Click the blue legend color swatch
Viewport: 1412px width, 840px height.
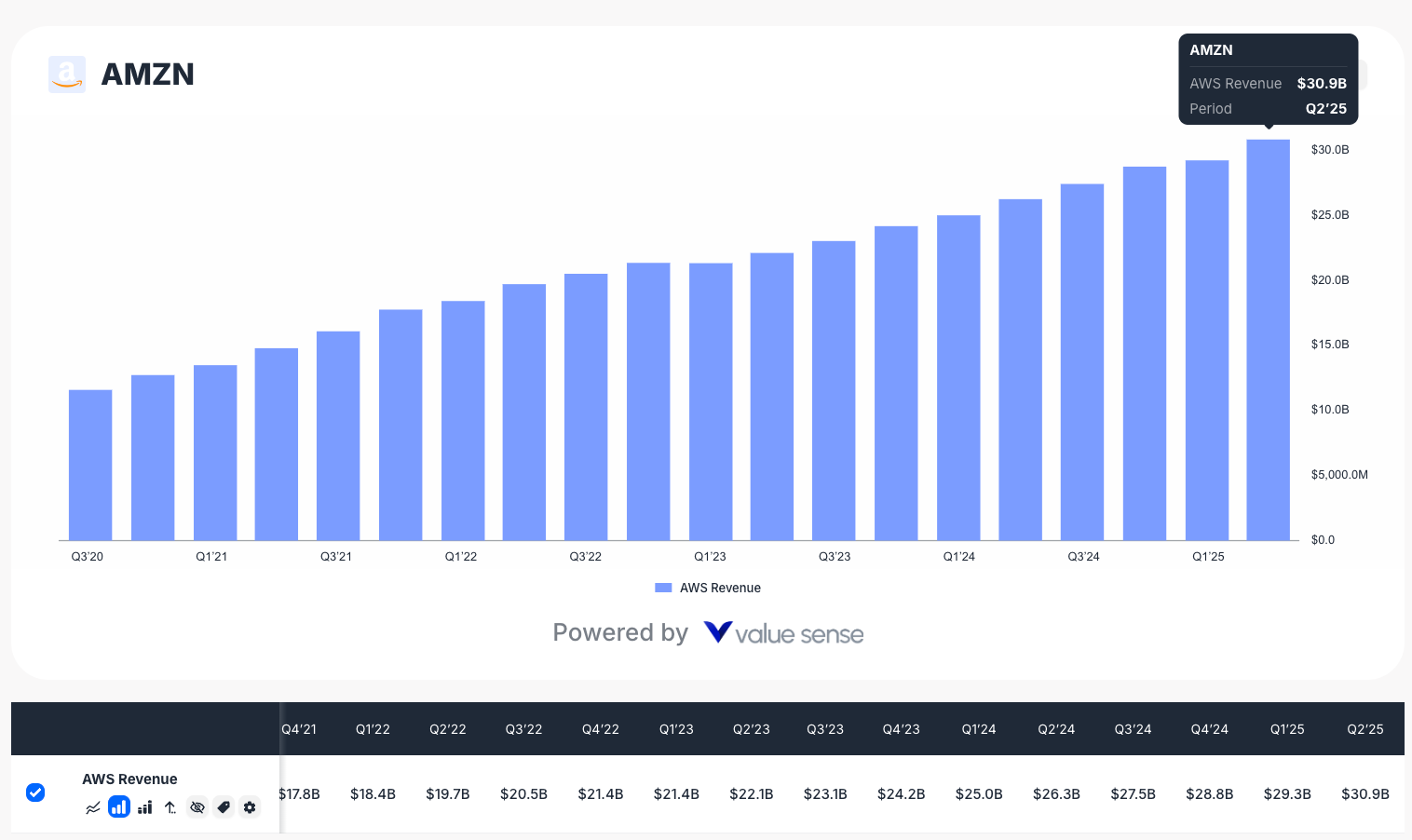[663, 588]
